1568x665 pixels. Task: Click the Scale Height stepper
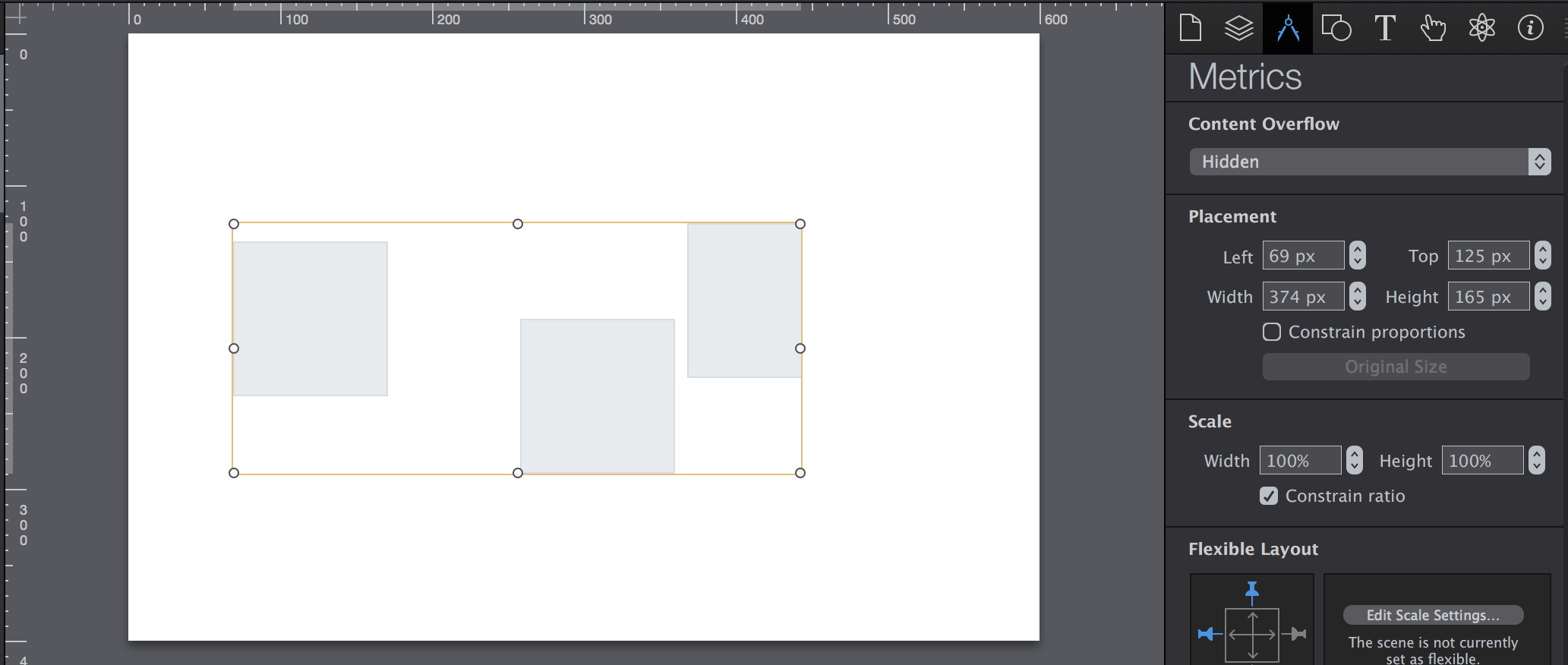pyautogui.click(x=1537, y=460)
